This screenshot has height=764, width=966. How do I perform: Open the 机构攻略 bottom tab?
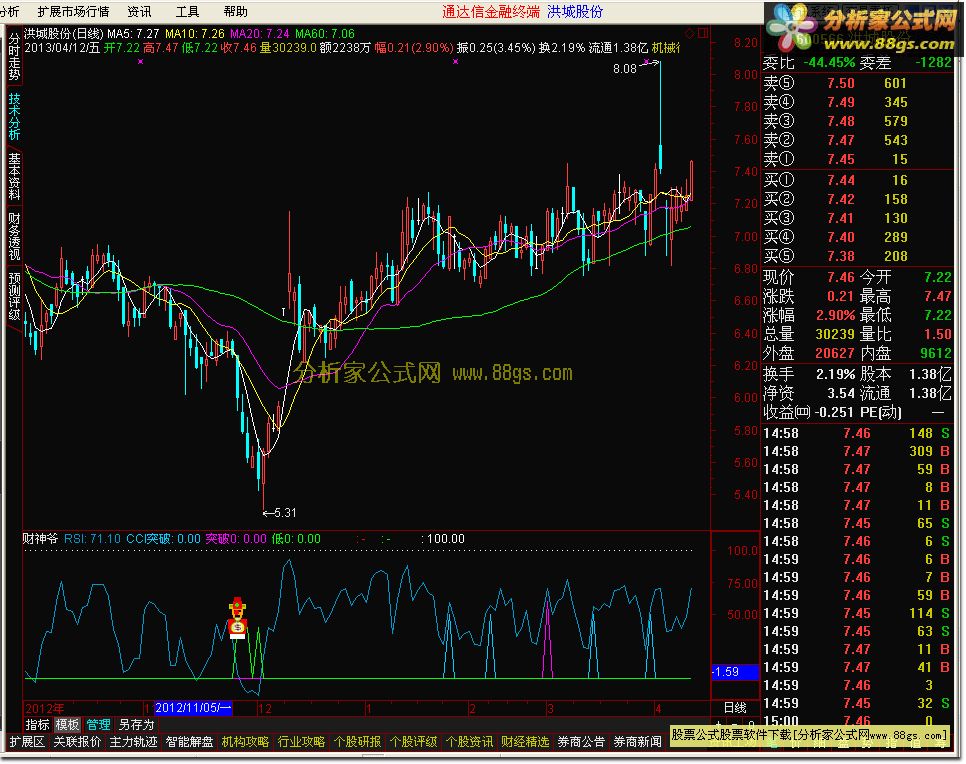(x=245, y=742)
